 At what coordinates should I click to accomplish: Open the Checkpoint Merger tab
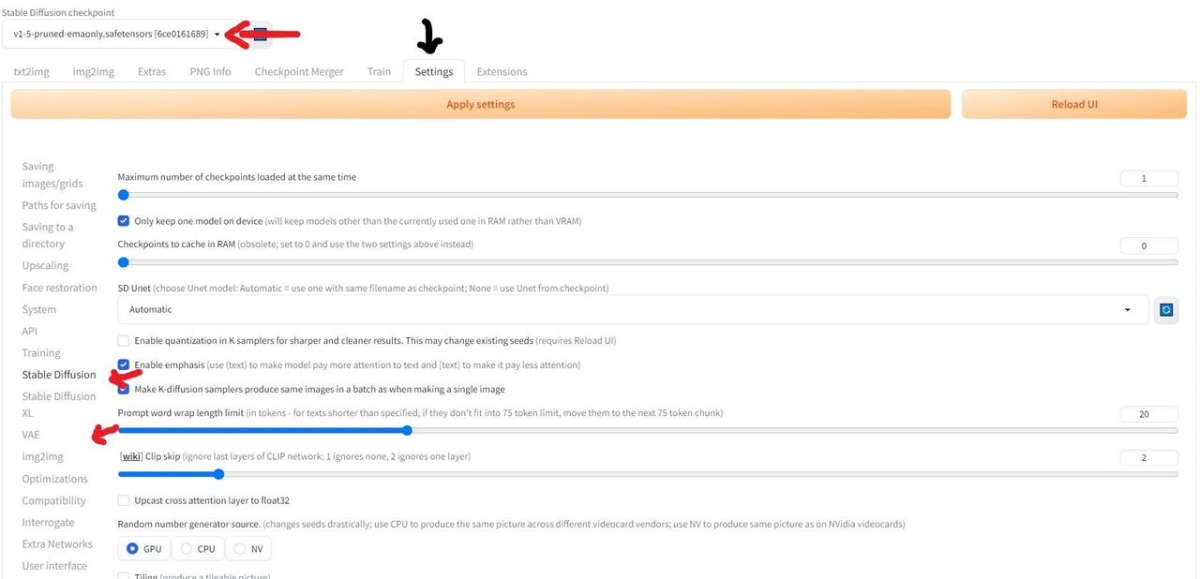pos(299,72)
